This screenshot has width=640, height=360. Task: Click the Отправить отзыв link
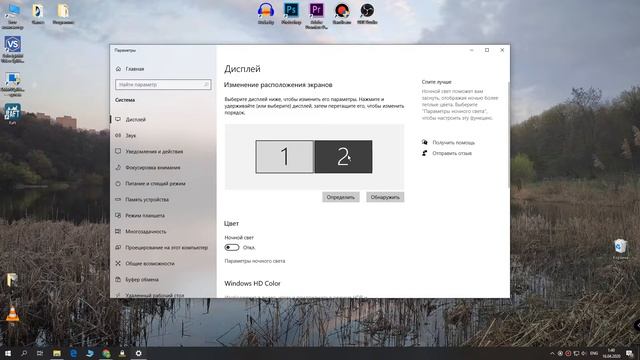coord(452,153)
